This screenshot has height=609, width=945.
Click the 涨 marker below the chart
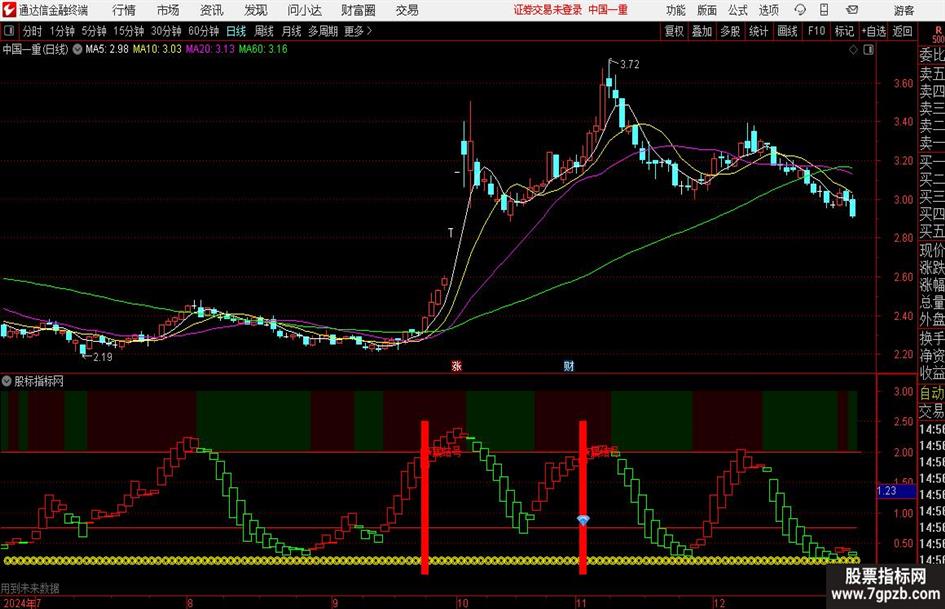click(456, 365)
